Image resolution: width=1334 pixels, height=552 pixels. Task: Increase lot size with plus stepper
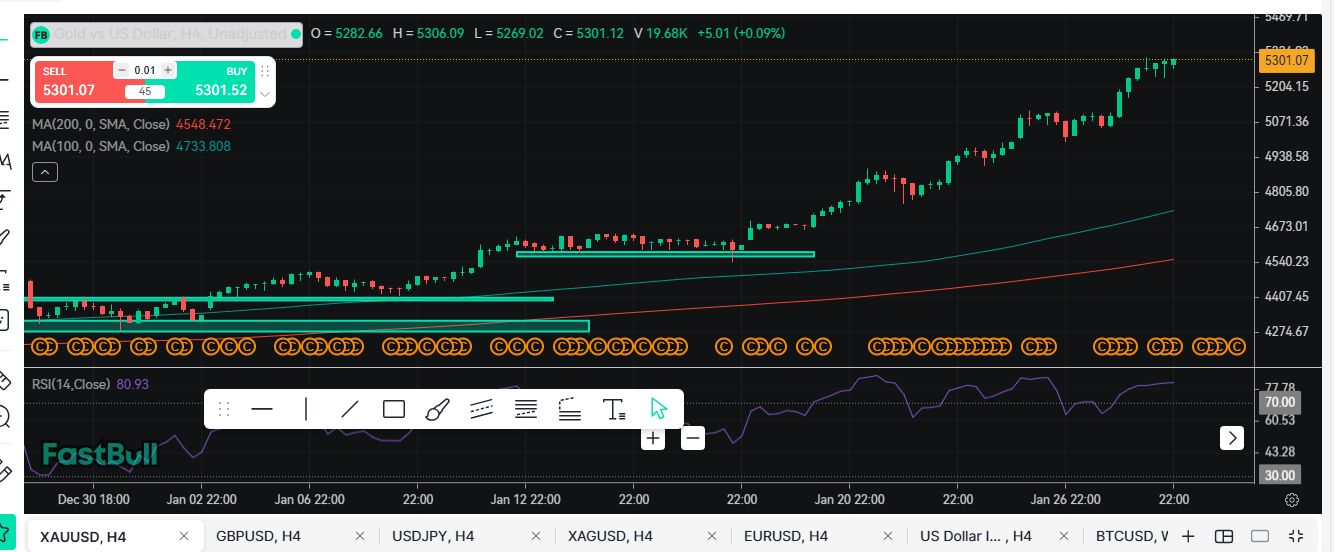click(168, 70)
